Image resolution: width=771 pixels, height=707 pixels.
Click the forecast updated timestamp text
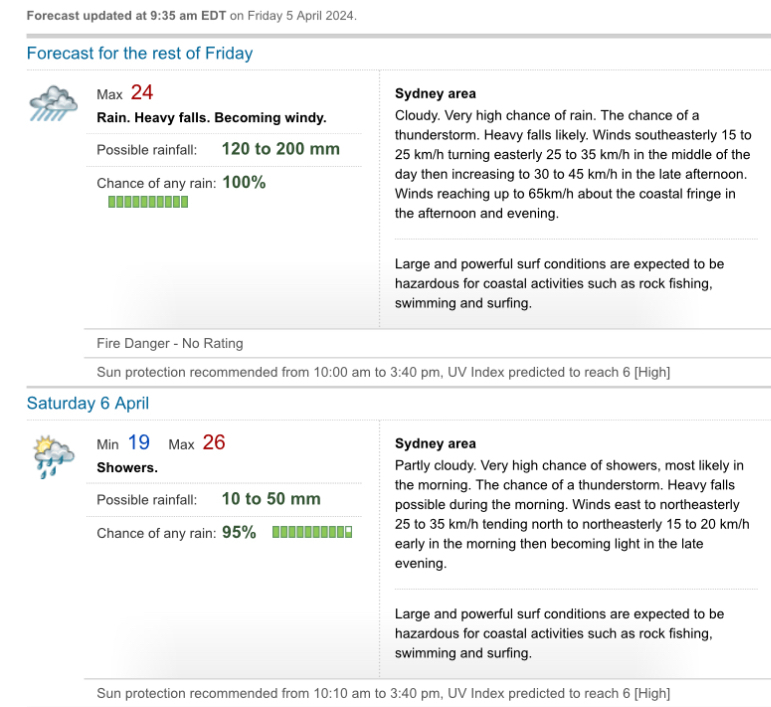[191, 16]
